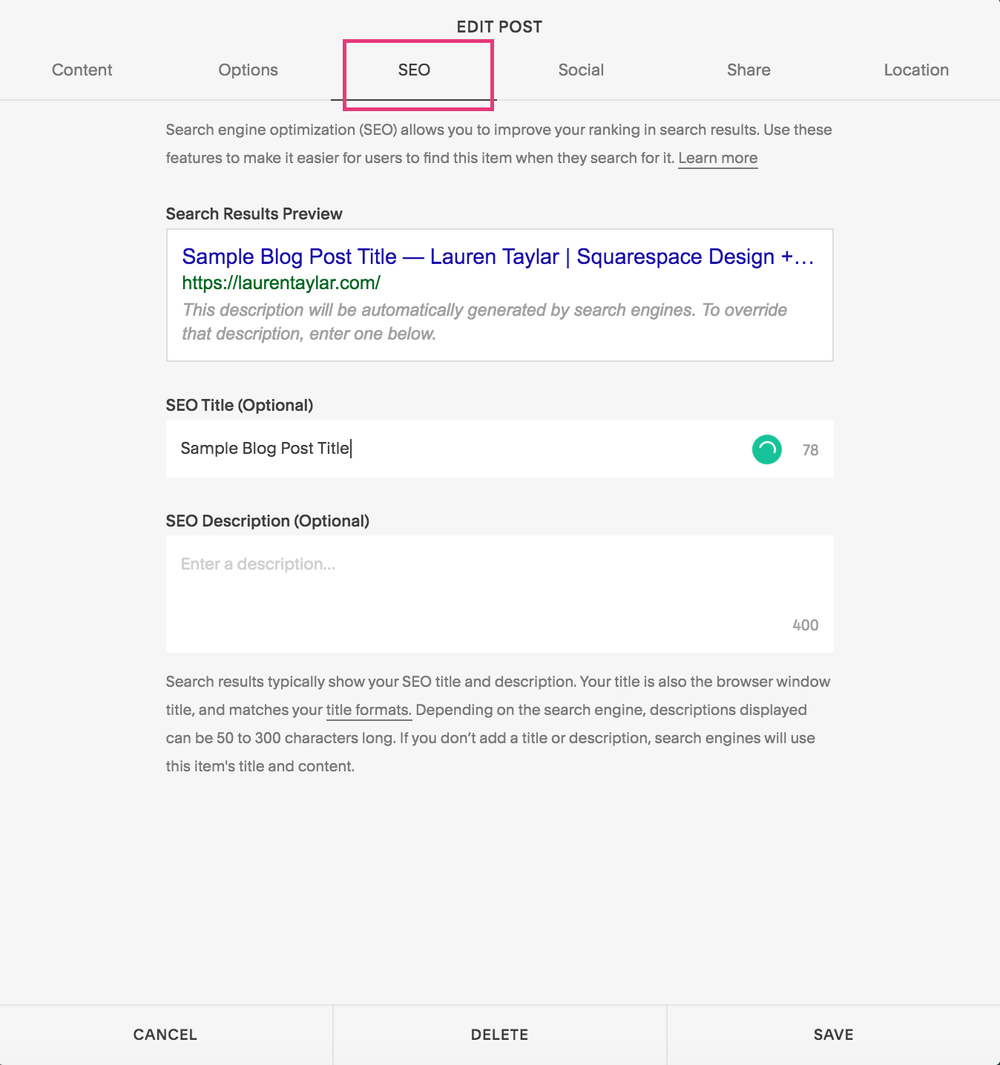The image size is (1000, 1065).
Task: Select the SEO tab
Action: click(x=414, y=70)
